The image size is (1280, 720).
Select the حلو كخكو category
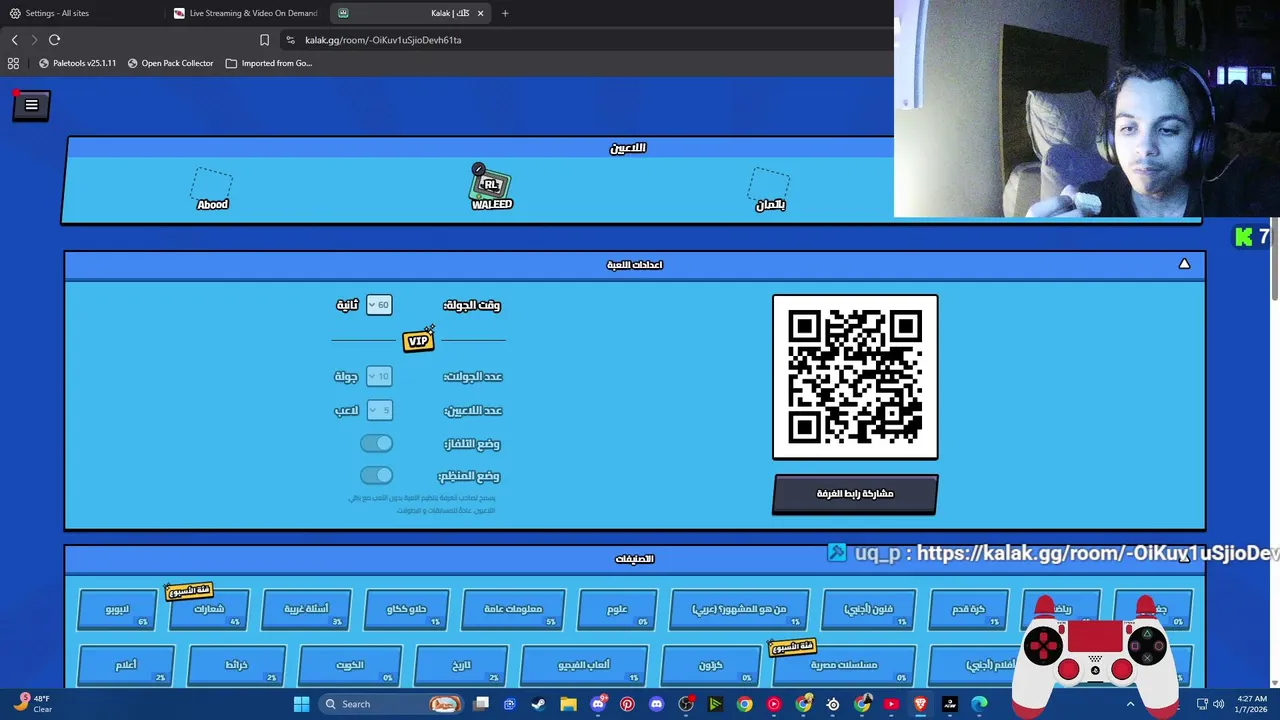click(x=406, y=609)
